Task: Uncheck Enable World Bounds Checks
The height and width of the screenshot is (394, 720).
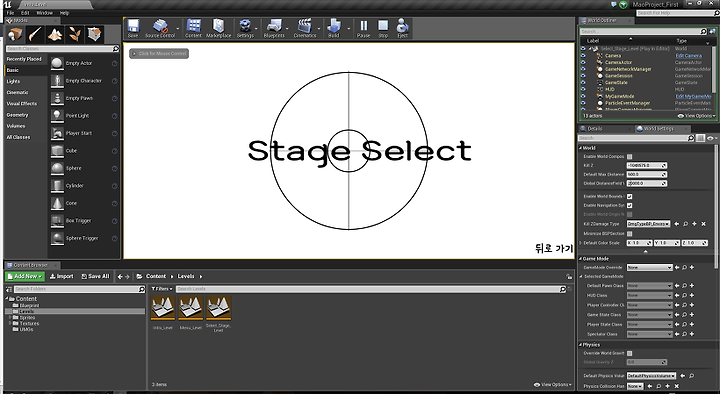Action: [x=630, y=197]
